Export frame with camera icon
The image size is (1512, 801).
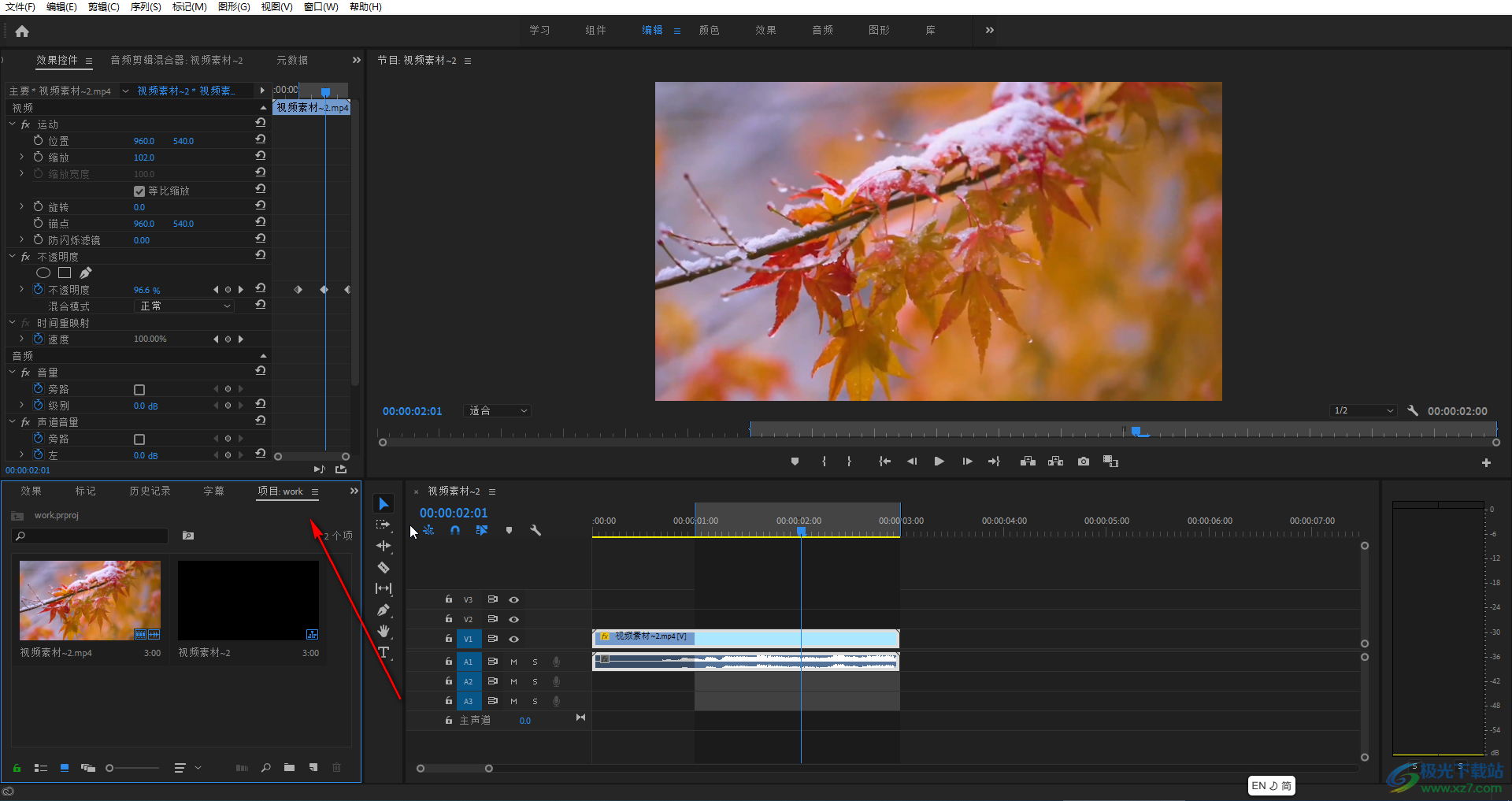[x=1084, y=462]
